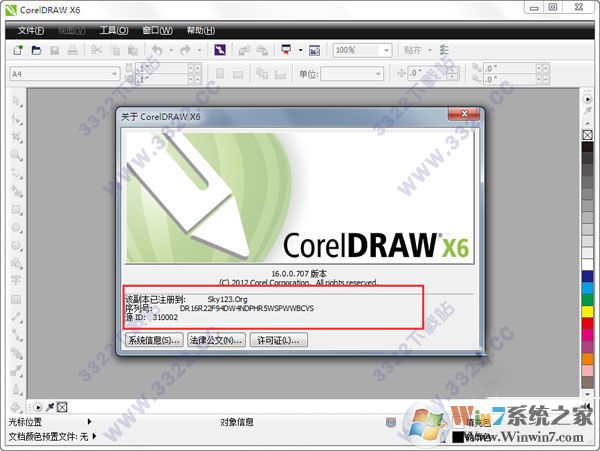Click the New document icon in toolbar
The image size is (600, 451).
[x=18, y=50]
